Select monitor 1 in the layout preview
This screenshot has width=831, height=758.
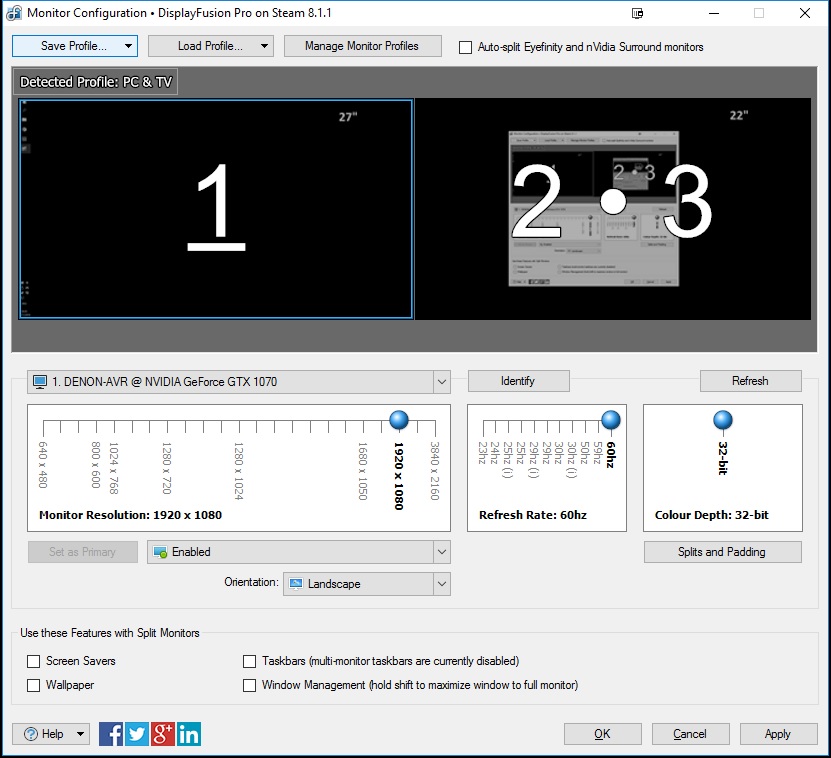215,208
